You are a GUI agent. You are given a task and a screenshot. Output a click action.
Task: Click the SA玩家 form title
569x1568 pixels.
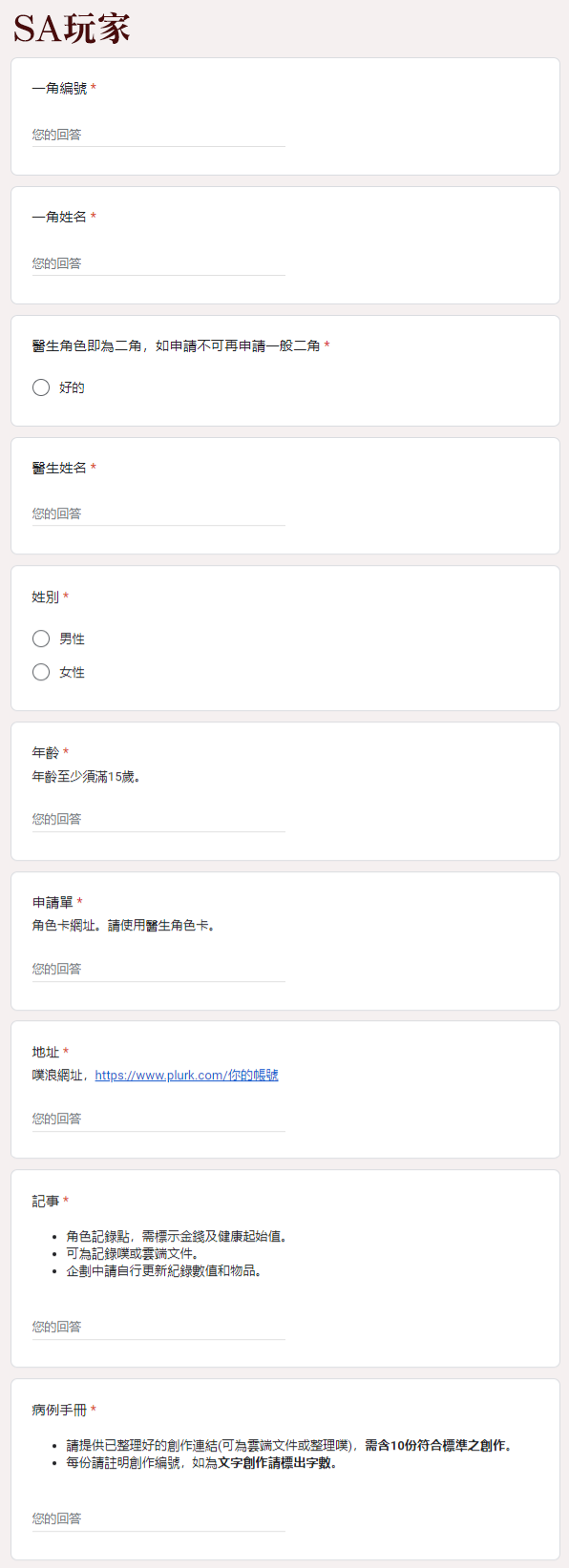[72, 29]
